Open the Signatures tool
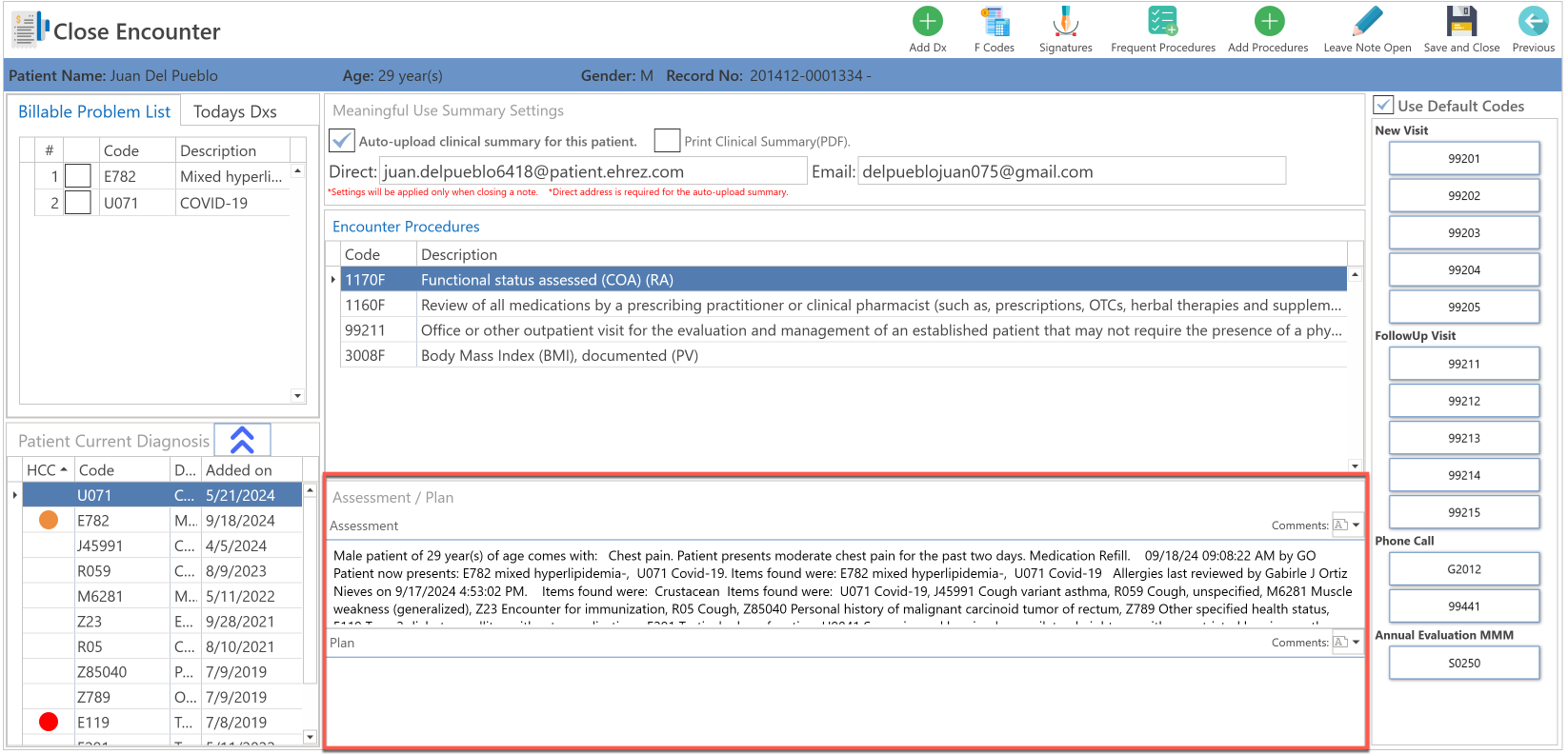 coord(1065,21)
